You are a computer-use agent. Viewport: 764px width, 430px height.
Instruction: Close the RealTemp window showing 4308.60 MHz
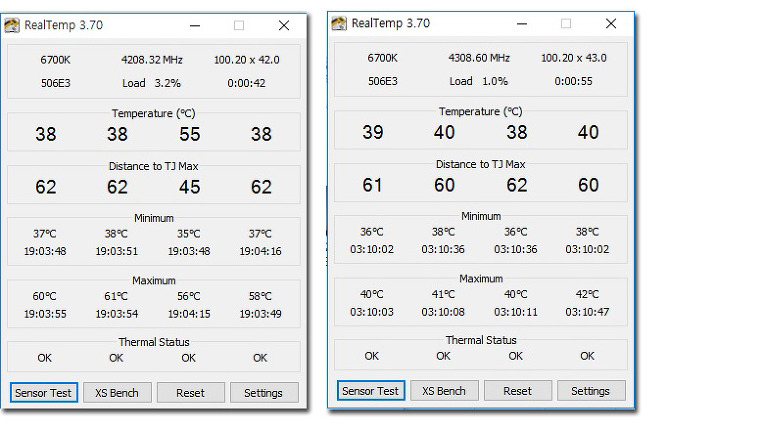tap(611, 23)
